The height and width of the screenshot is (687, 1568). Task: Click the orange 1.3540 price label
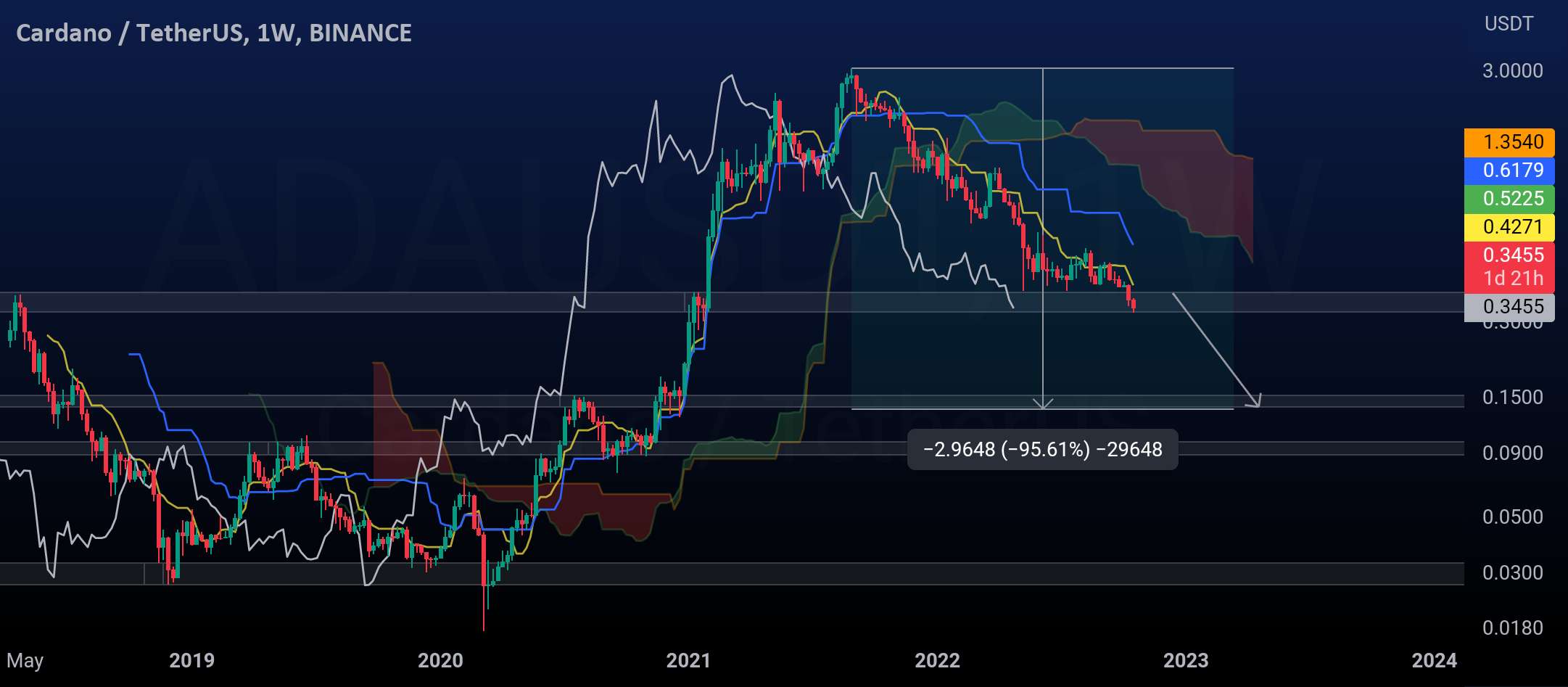(x=1509, y=142)
